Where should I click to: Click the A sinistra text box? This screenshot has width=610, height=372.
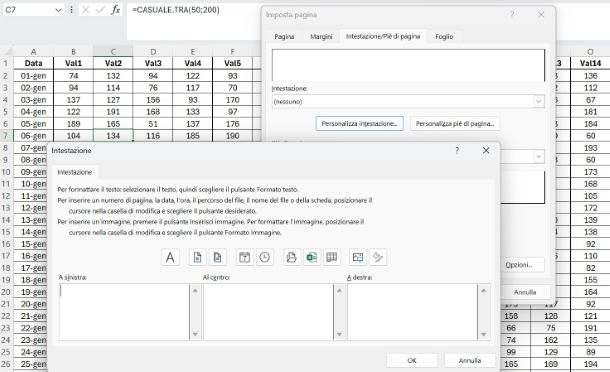pos(124,312)
